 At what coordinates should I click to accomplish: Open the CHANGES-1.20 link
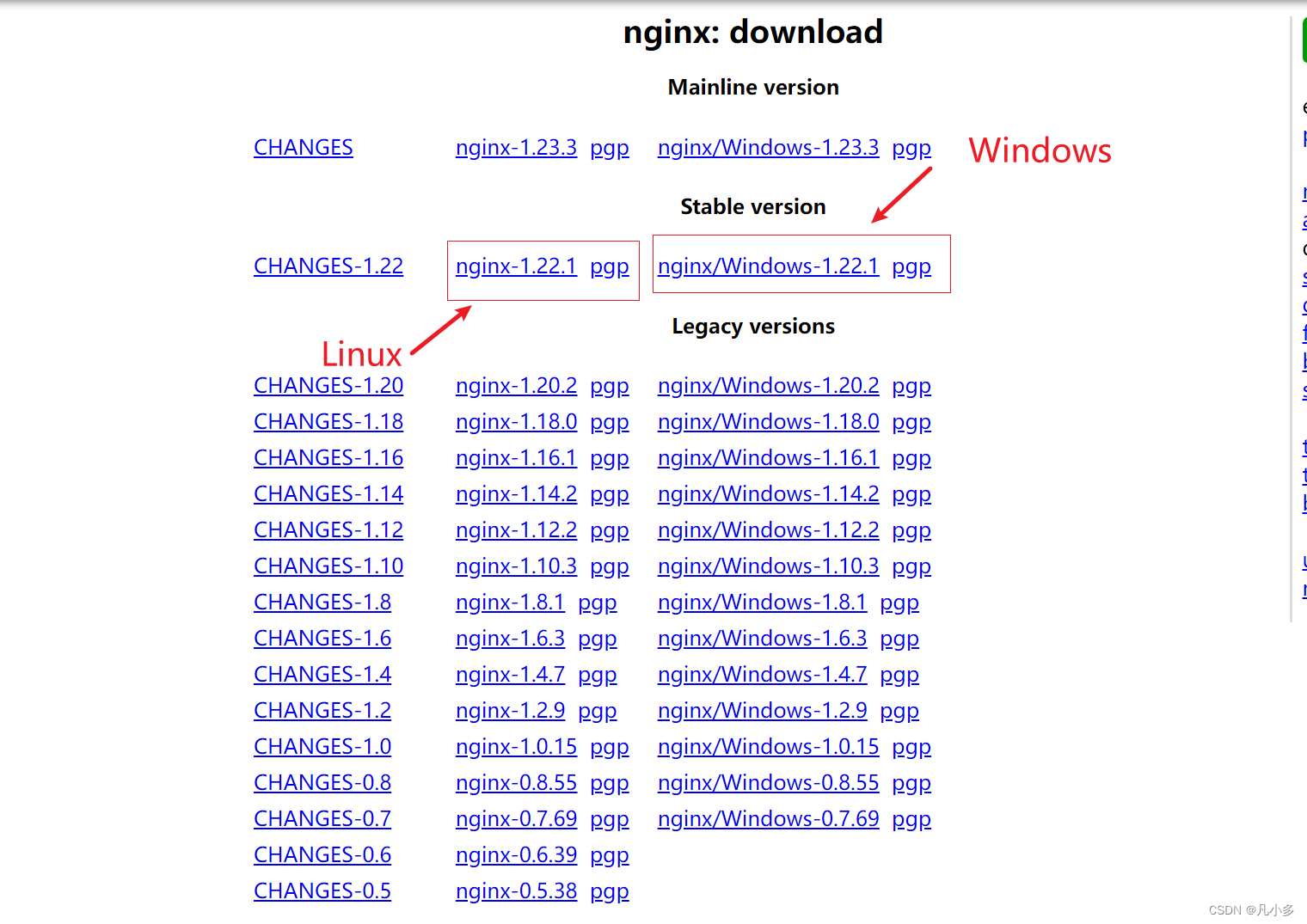tap(328, 386)
